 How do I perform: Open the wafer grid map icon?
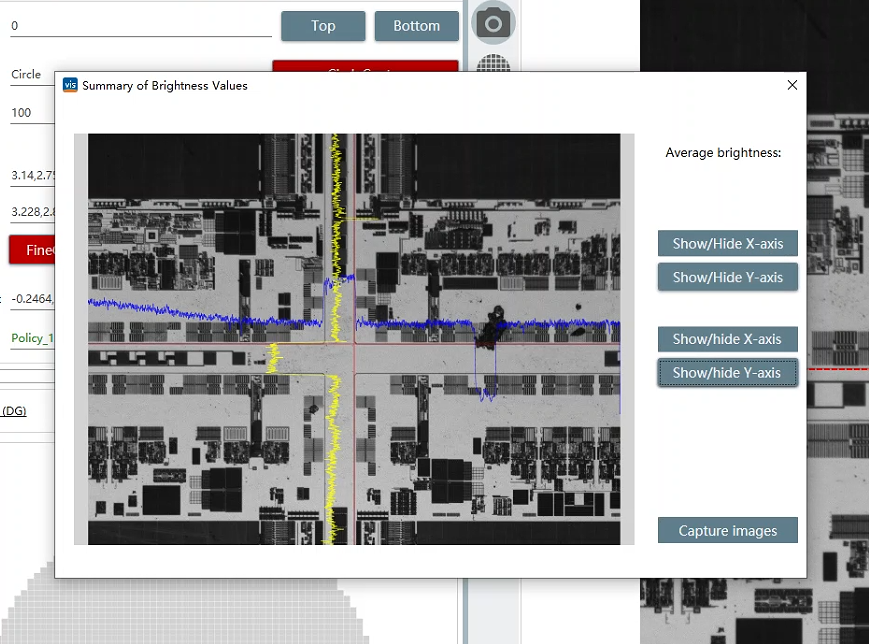coord(493,64)
